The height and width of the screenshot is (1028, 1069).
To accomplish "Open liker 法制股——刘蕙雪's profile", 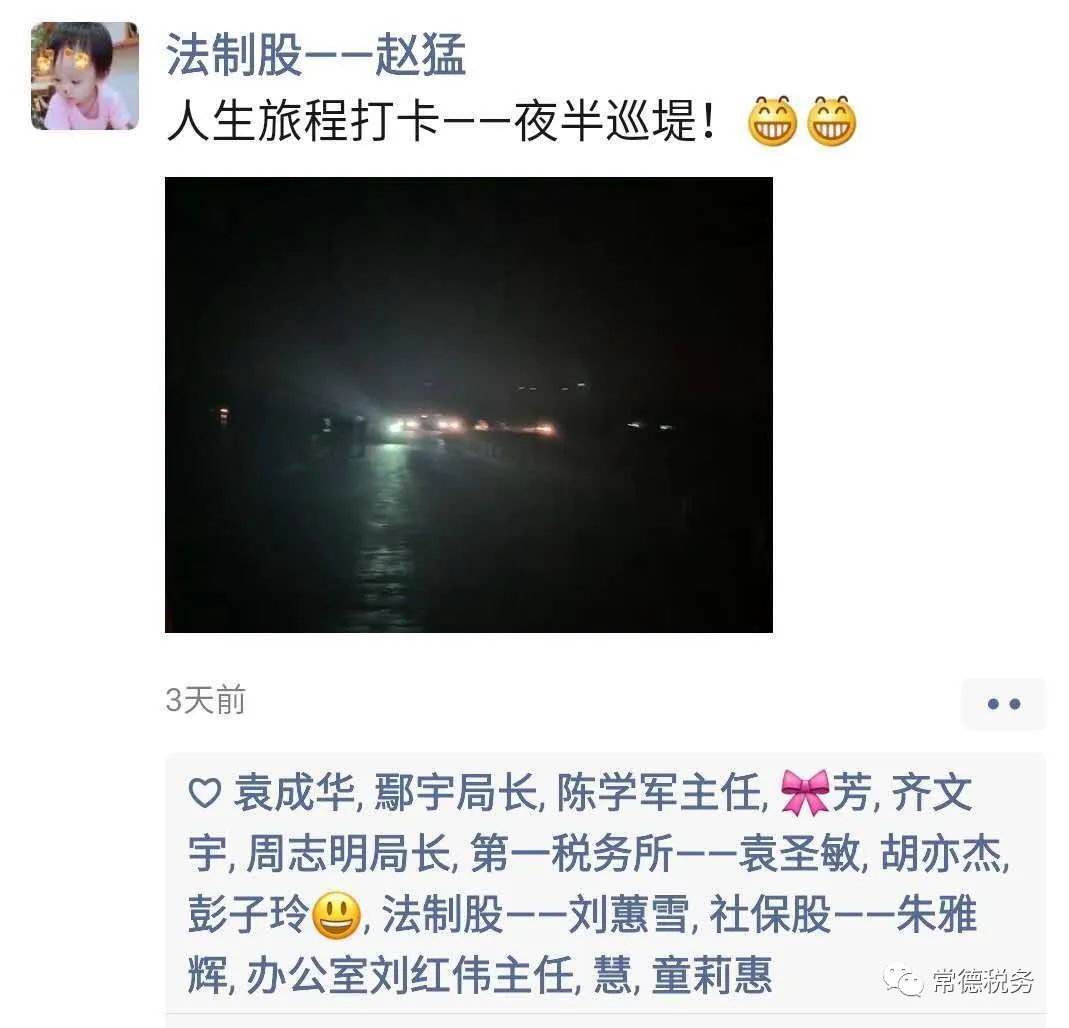I will (535, 914).
